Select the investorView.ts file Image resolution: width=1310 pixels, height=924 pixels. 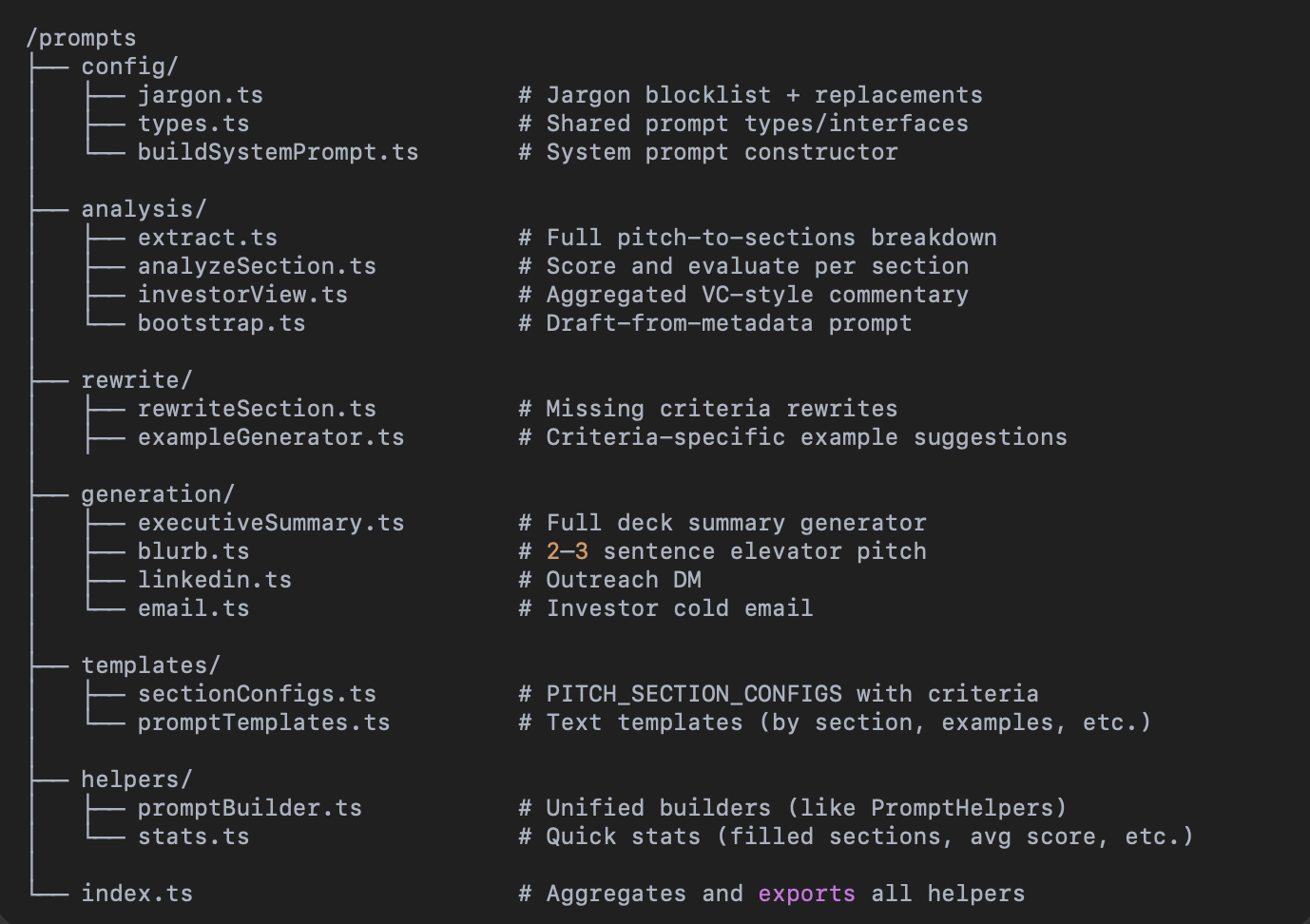point(242,295)
